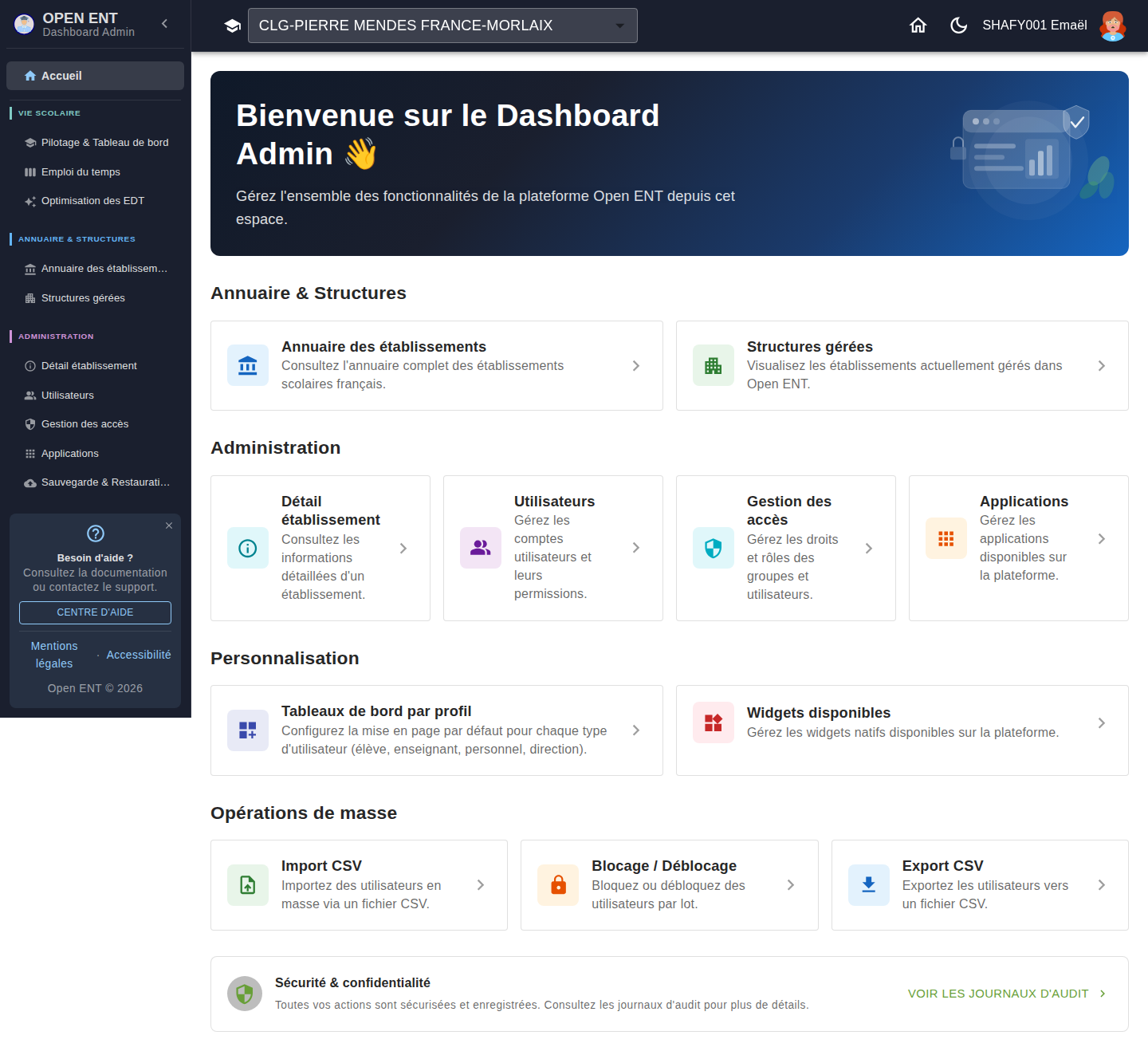Viewport: 1148px width, 1051px height.
Task: Click the Structures gérées building icon
Action: (x=714, y=365)
